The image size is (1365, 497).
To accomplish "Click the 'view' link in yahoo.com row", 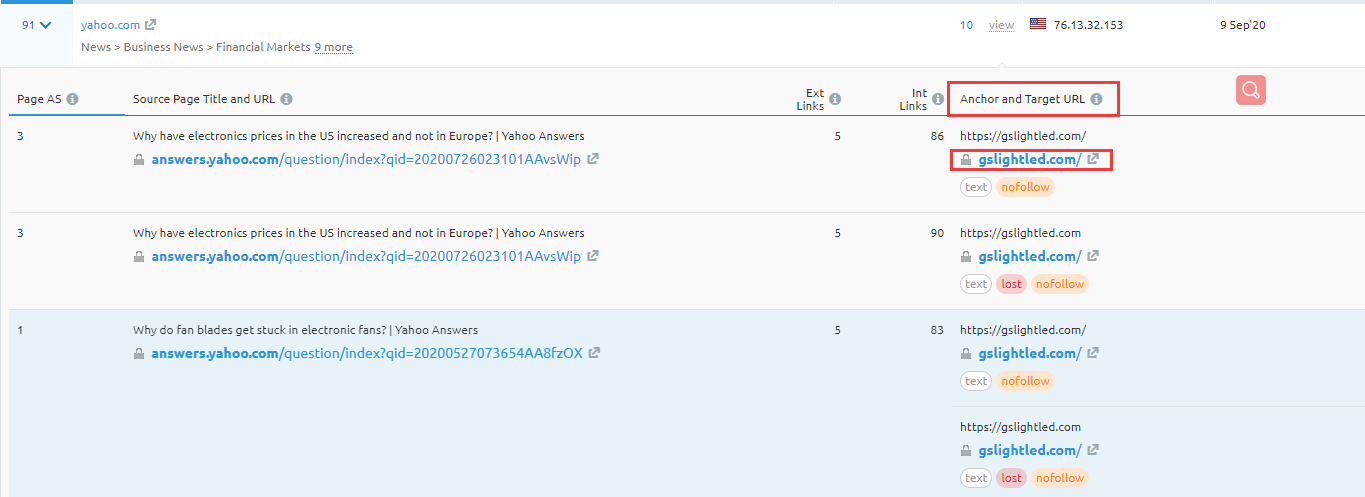I will [1001, 25].
